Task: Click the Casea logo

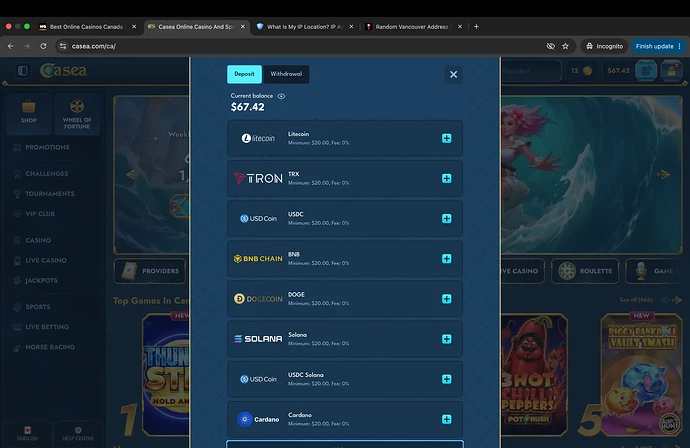Action: click(x=63, y=70)
